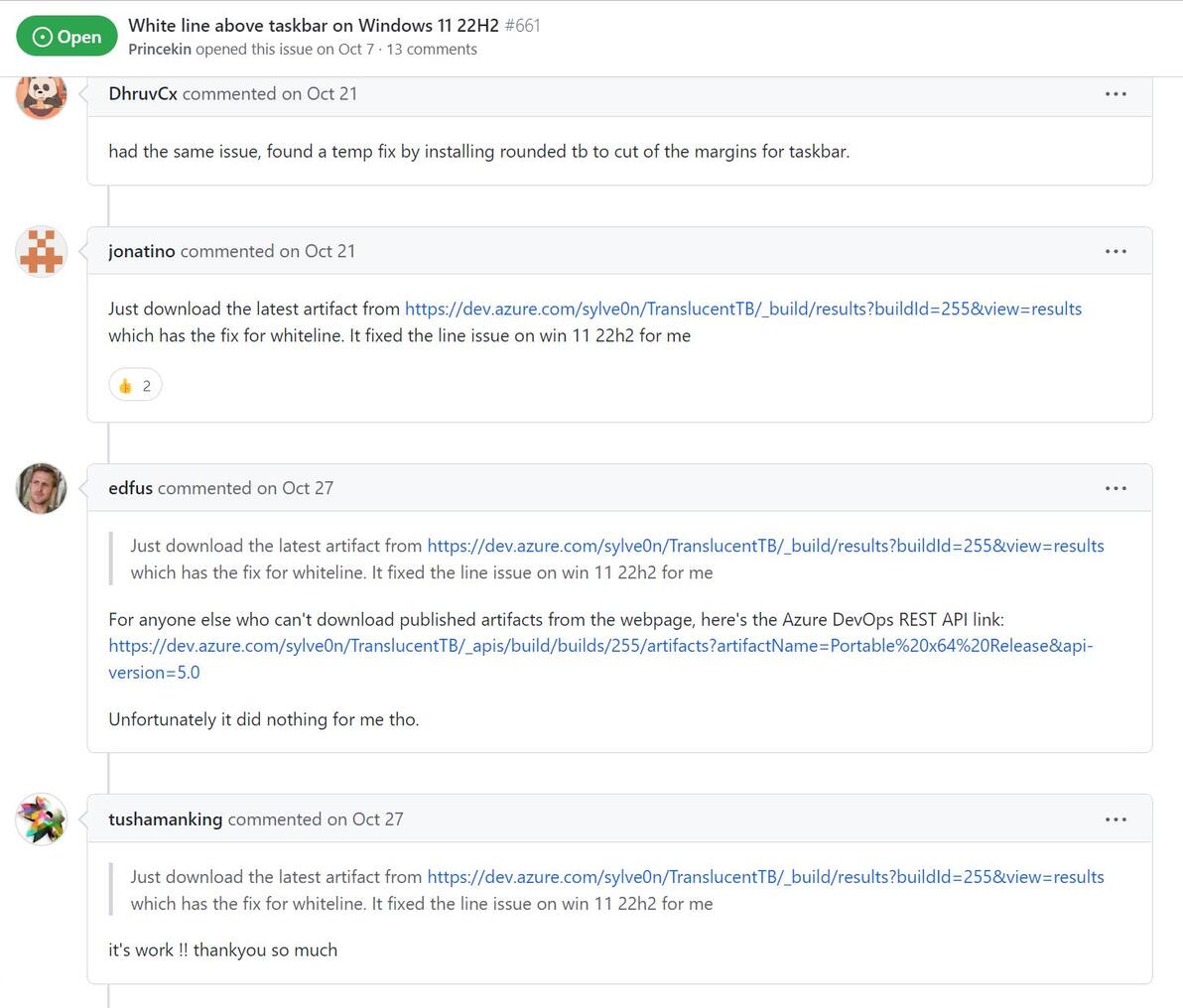Open options menu on DhruvCx's comment
Screen dimensions: 1183x1008
[1116, 94]
